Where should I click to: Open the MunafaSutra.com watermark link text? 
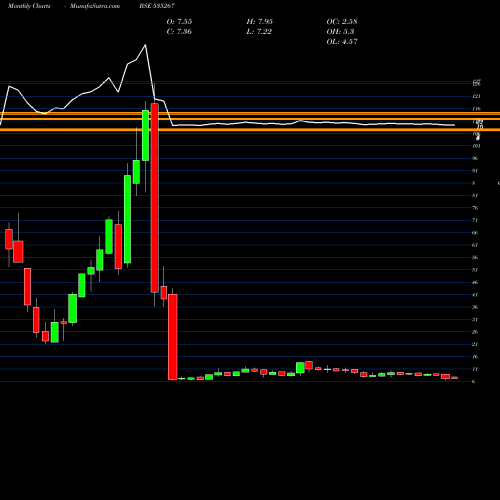[x=95, y=6]
